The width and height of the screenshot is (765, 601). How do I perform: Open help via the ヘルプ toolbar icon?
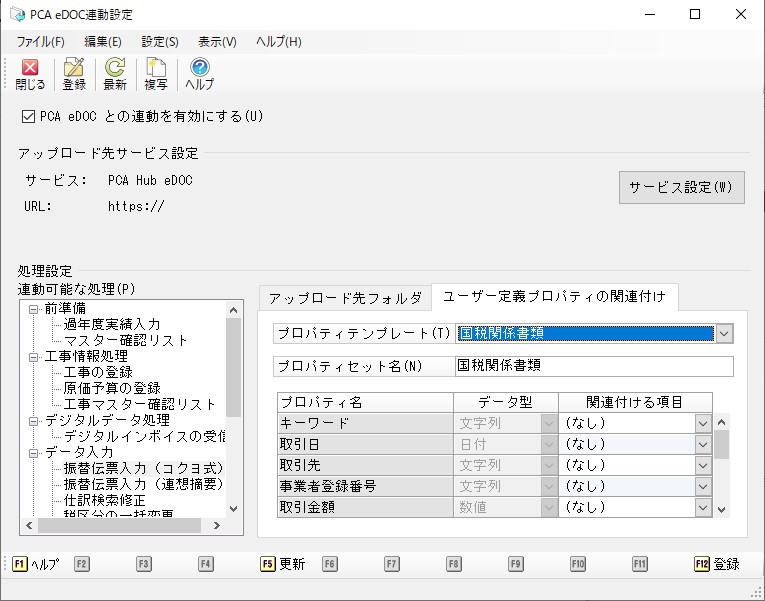click(x=200, y=74)
